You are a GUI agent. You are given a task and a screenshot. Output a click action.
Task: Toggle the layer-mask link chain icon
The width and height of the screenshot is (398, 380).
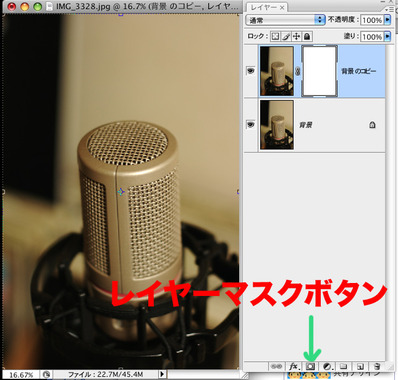(298, 71)
